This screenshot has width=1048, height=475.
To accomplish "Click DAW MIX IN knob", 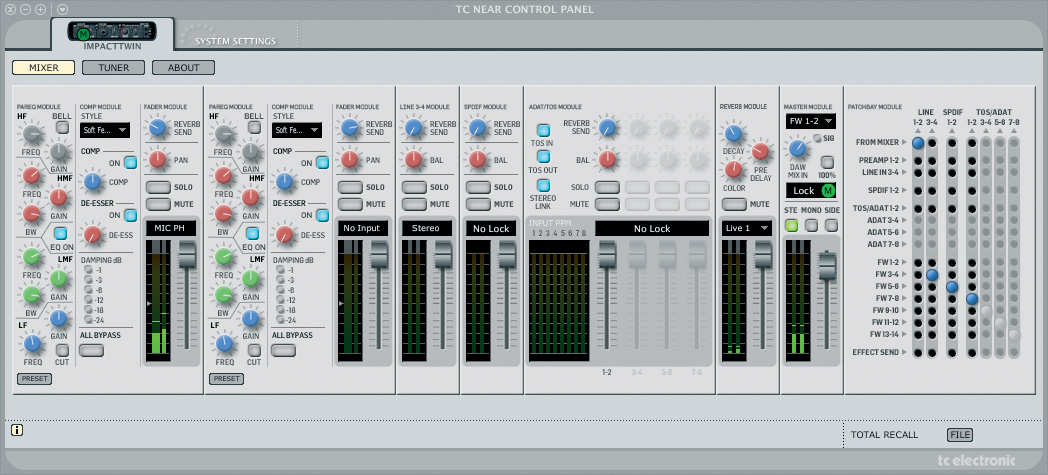I will [x=797, y=148].
